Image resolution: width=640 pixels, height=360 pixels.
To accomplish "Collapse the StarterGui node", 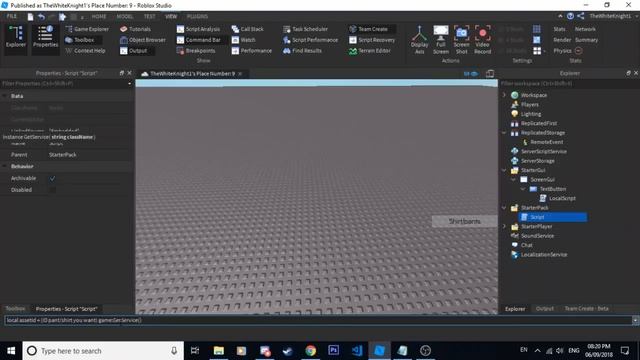I will pos(504,170).
